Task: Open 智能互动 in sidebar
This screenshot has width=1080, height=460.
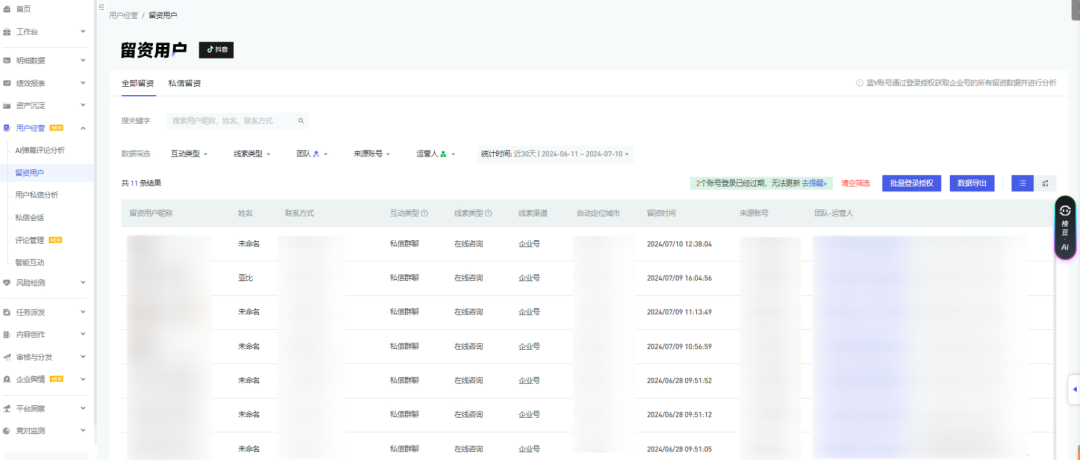Action: pyautogui.click(x=30, y=262)
